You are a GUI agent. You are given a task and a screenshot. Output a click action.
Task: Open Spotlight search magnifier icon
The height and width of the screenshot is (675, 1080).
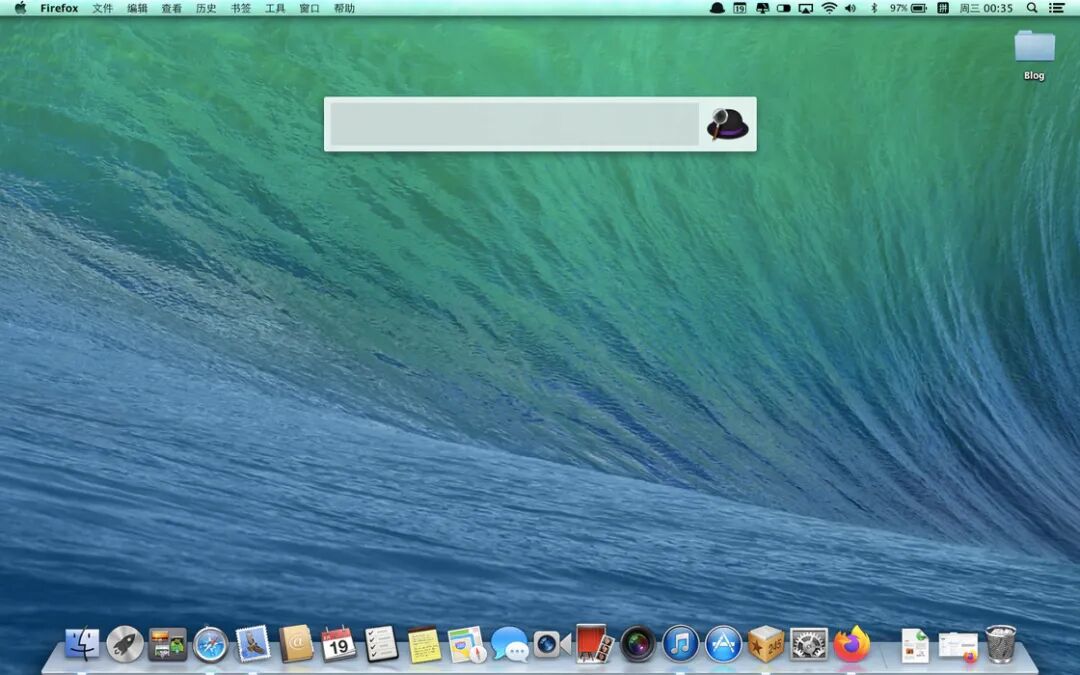(x=1032, y=8)
